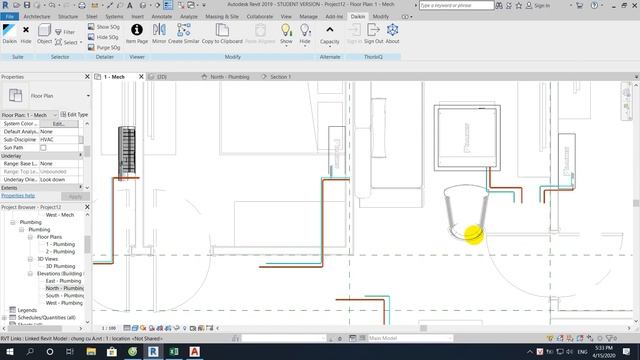
Task: Switch to the Section 1 view tab
Action: [x=280, y=77]
